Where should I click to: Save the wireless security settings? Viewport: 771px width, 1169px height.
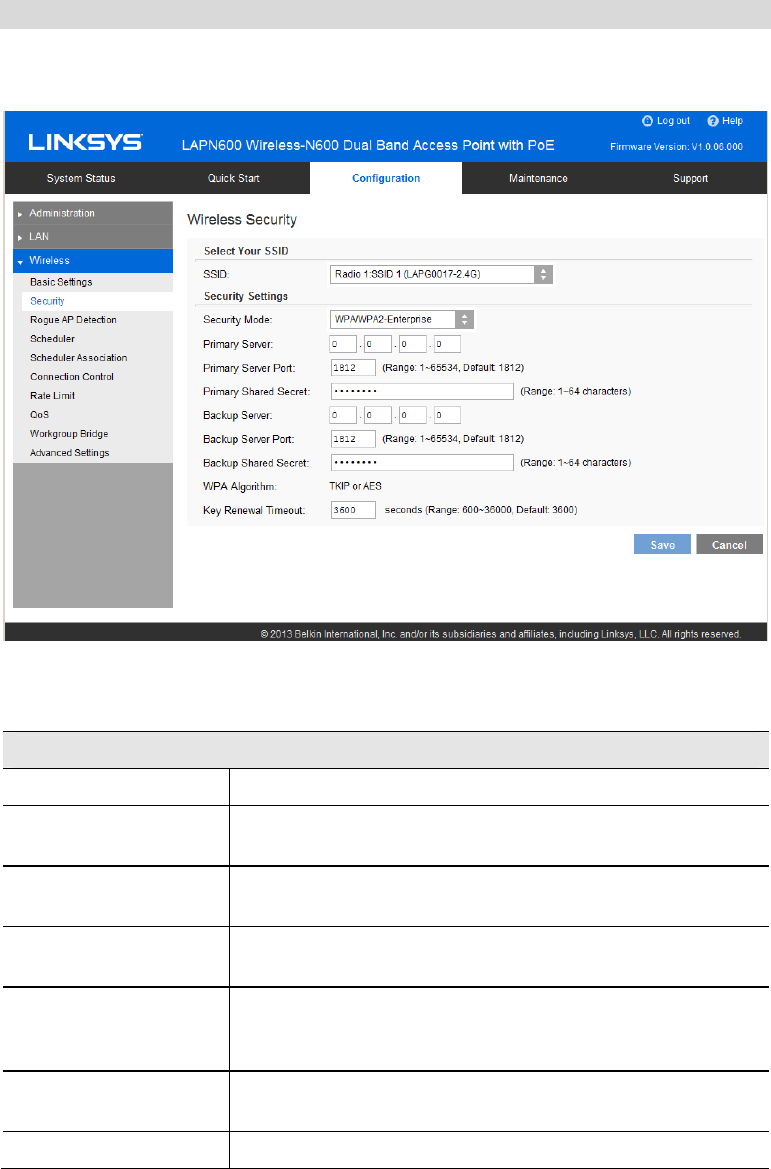click(662, 544)
